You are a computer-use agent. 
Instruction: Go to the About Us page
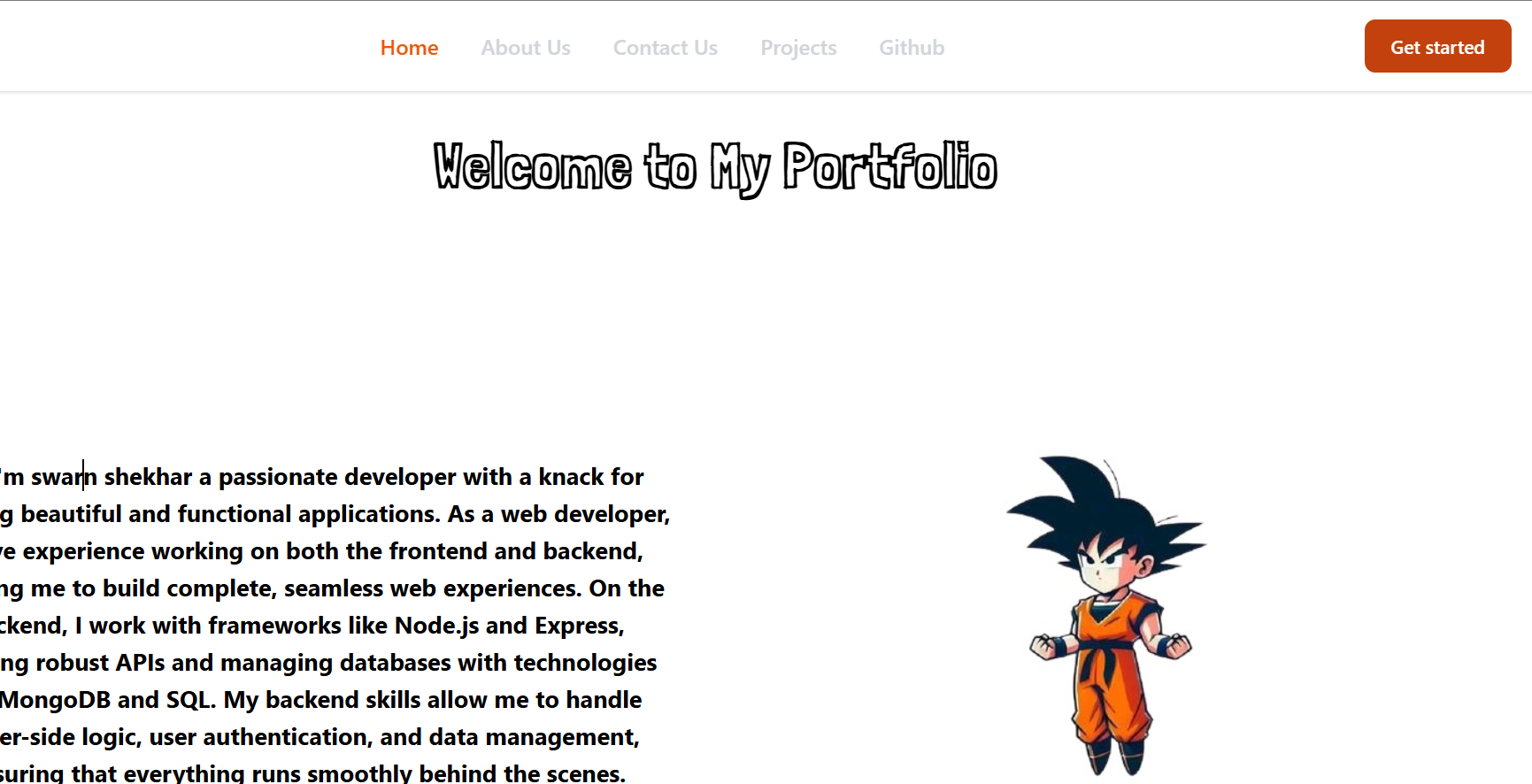525,48
